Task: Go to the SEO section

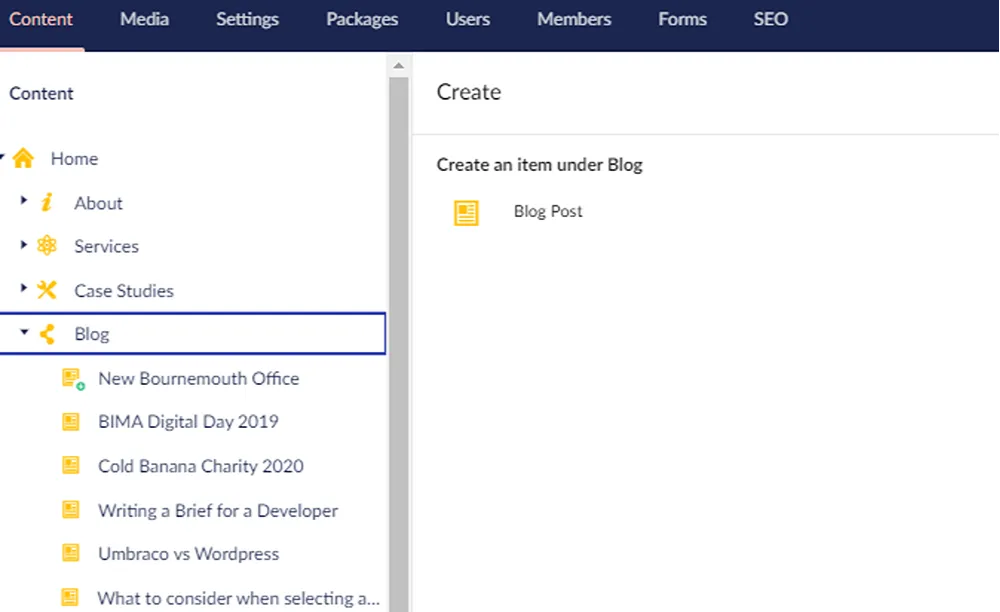Action: [771, 19]
